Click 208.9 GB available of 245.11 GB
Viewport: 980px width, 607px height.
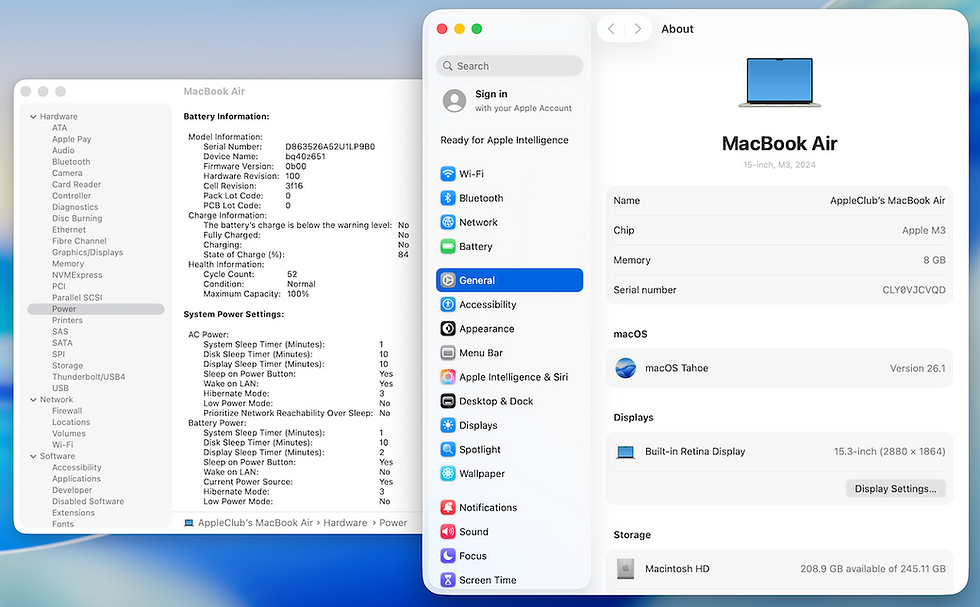pos(873,569)
